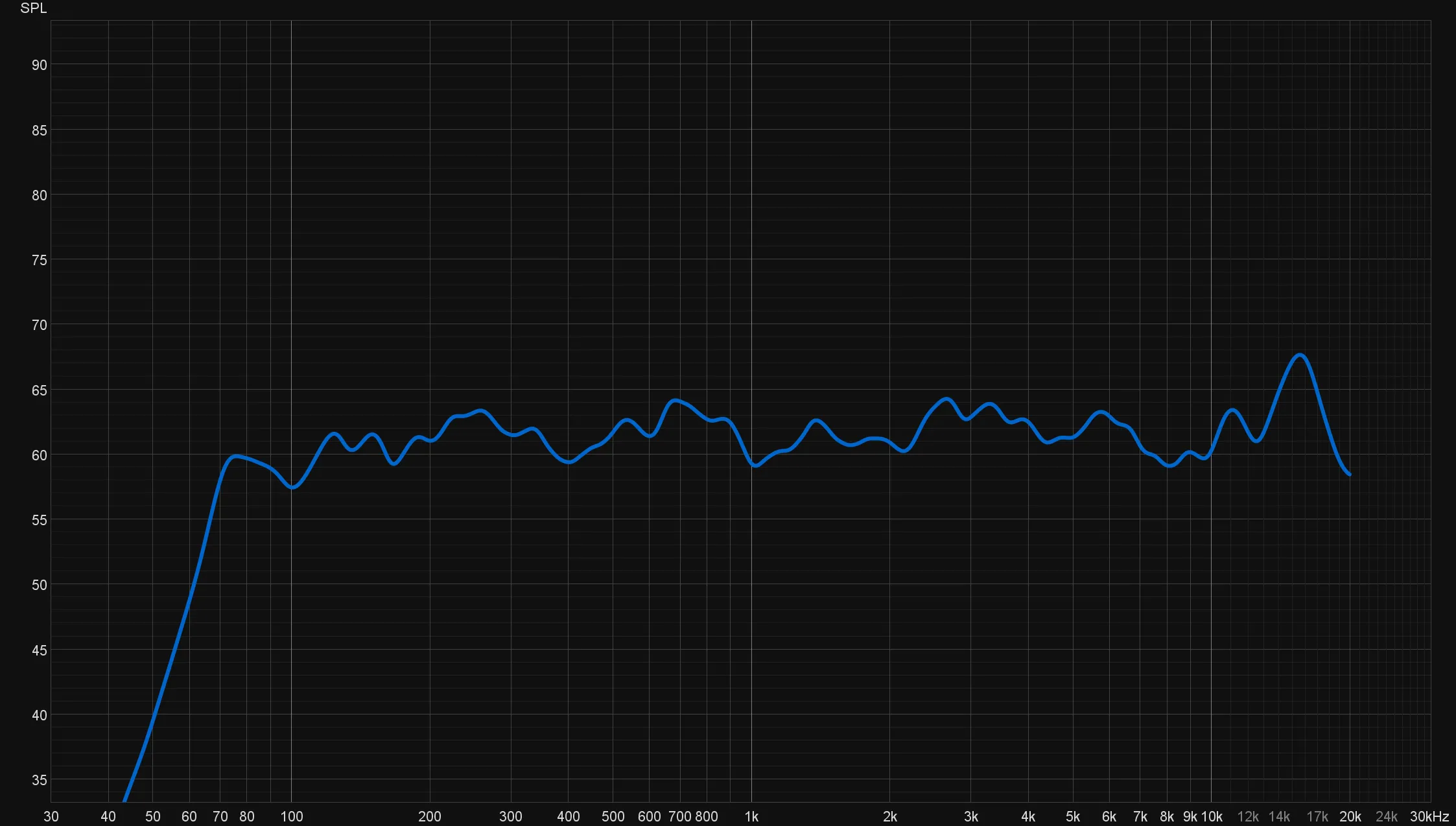Click the 60 dB axis label
1456x826 pixels.
point(39,455)
